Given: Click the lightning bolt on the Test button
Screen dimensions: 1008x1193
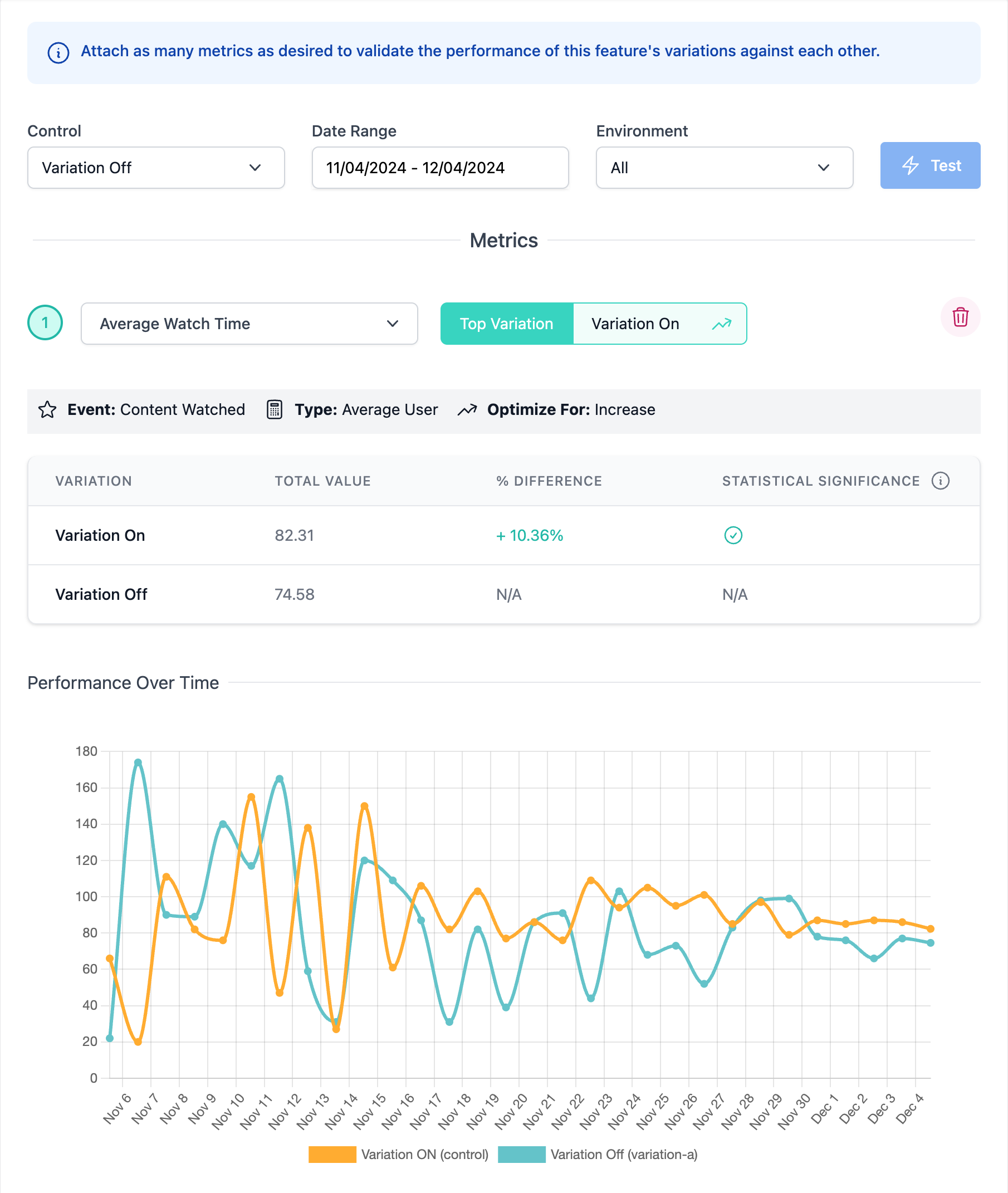Looking at the screenshot, I should (x=911, y=166).
